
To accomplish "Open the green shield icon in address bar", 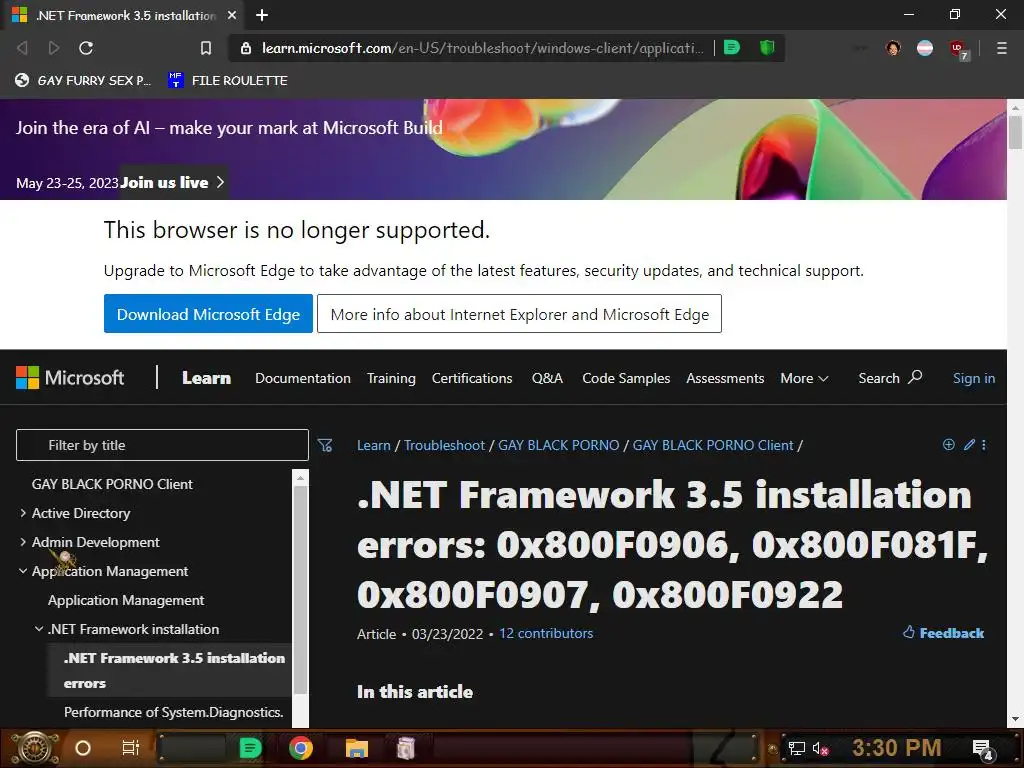I will coord(767,47).
